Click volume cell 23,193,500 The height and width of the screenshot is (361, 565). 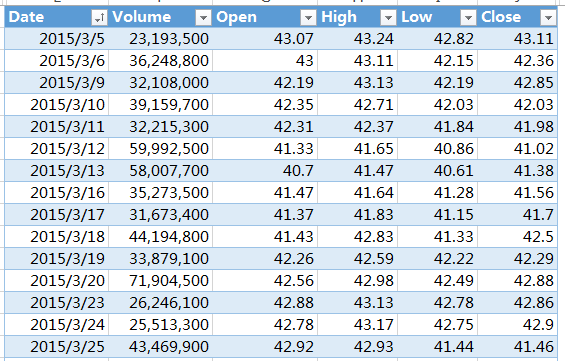click(x=160, y=39)
